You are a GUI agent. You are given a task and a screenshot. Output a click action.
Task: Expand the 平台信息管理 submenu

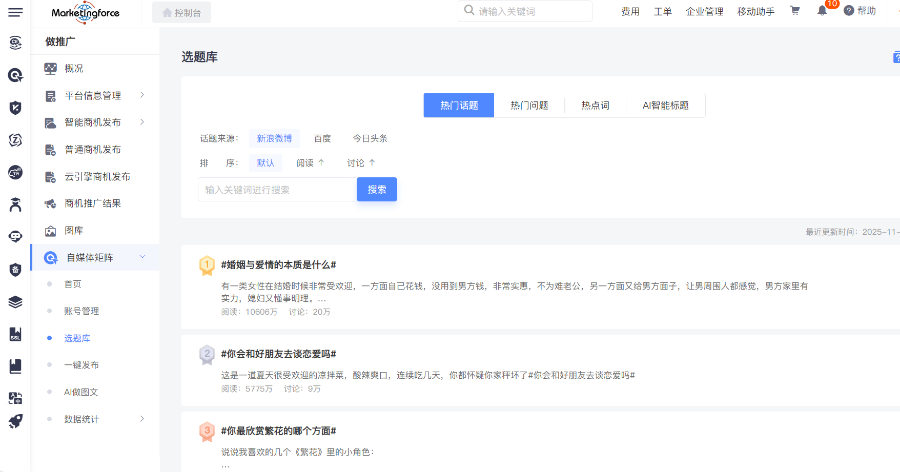[x=142, y=96]
